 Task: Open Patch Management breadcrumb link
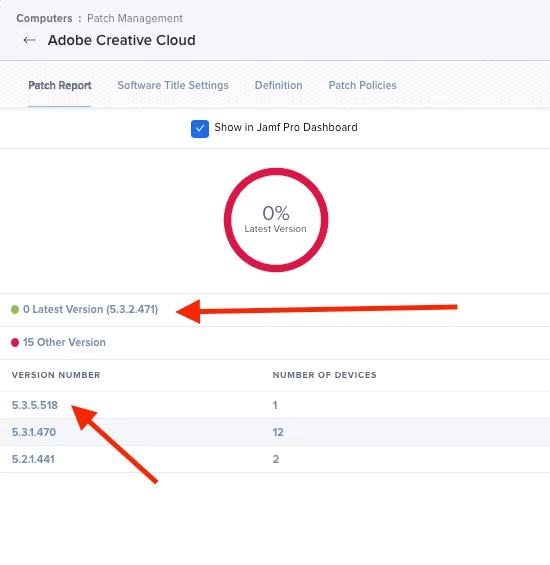tap(135, 18)
